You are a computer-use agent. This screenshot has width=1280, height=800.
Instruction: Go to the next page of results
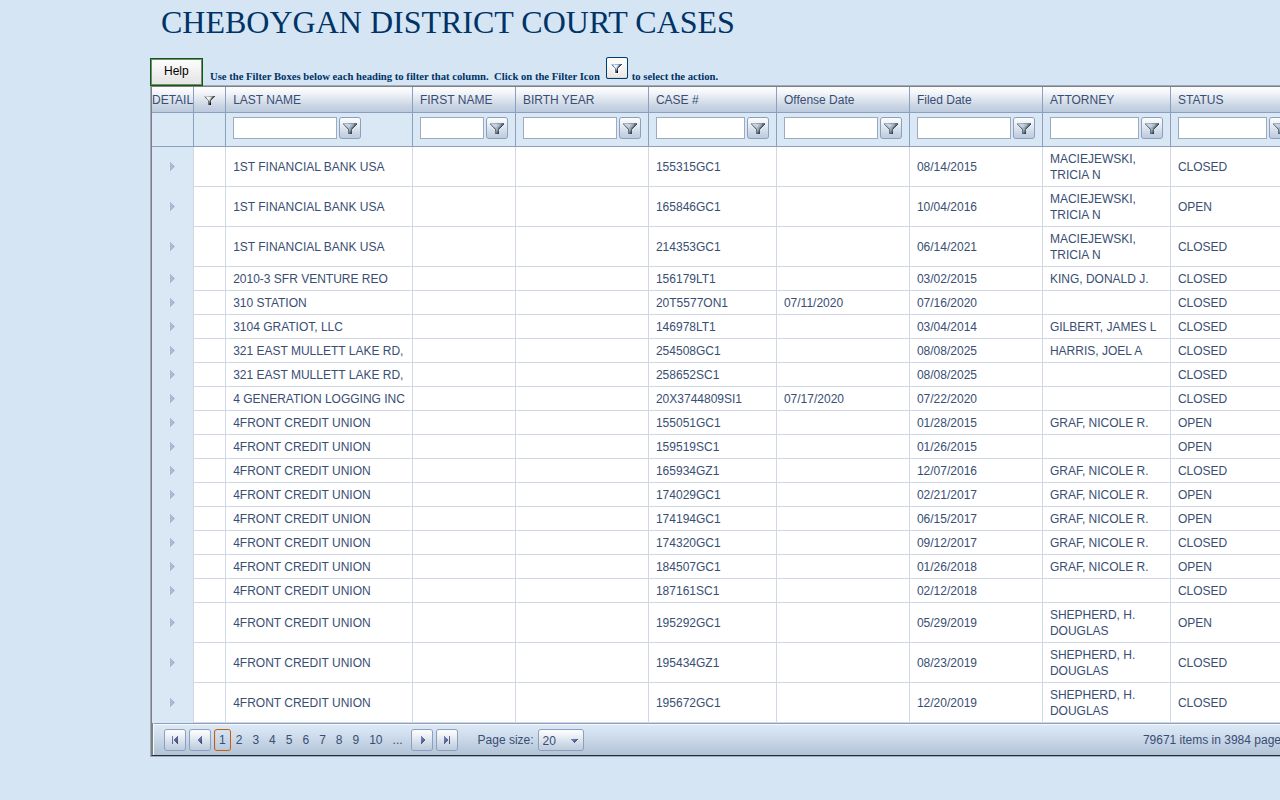pos(423,740)
